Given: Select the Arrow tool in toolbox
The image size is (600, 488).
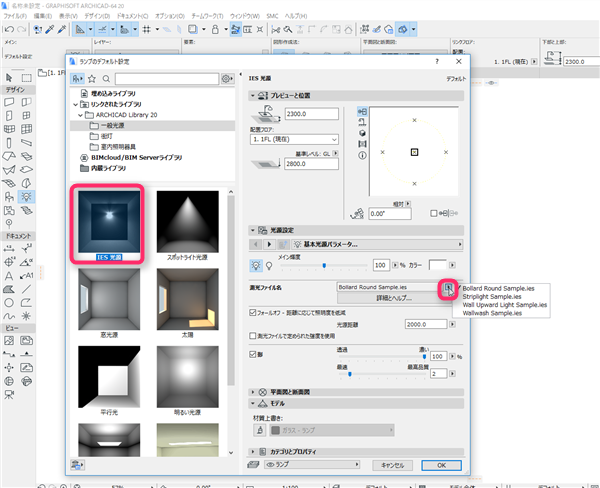Looking at the screenshot, I should tap(9, 78).
